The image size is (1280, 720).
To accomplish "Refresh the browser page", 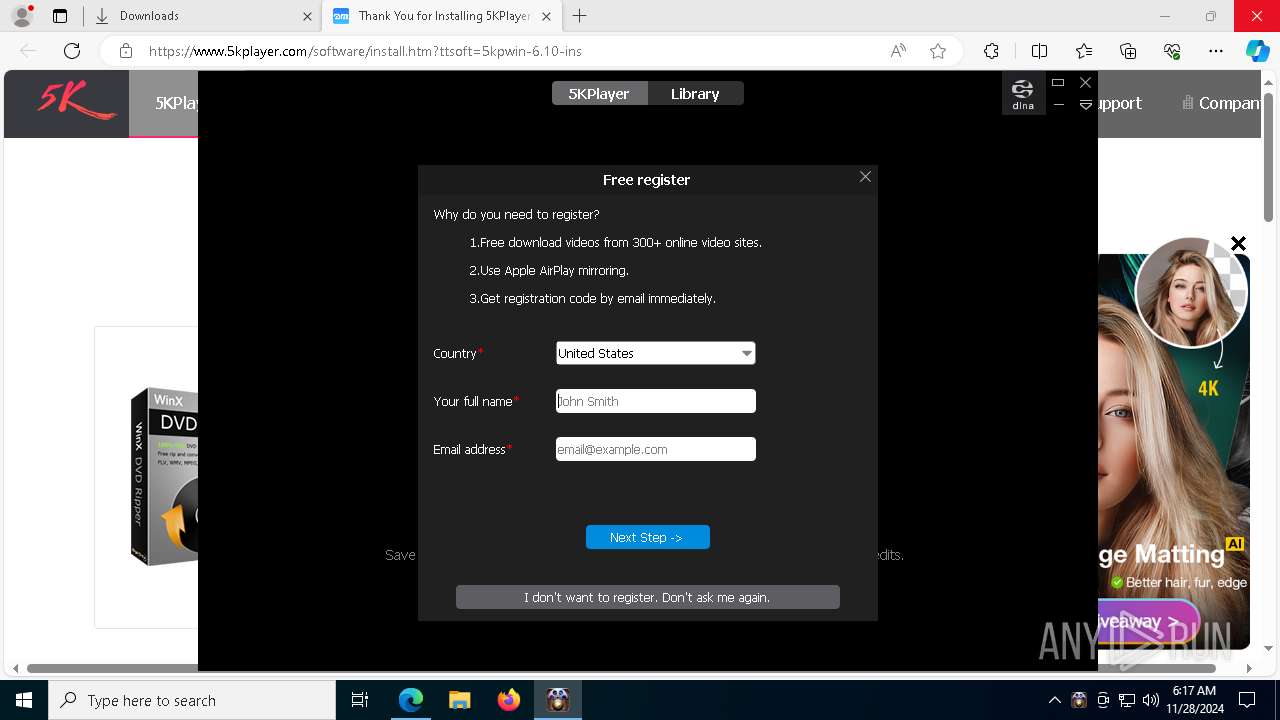I will point(72,51).
